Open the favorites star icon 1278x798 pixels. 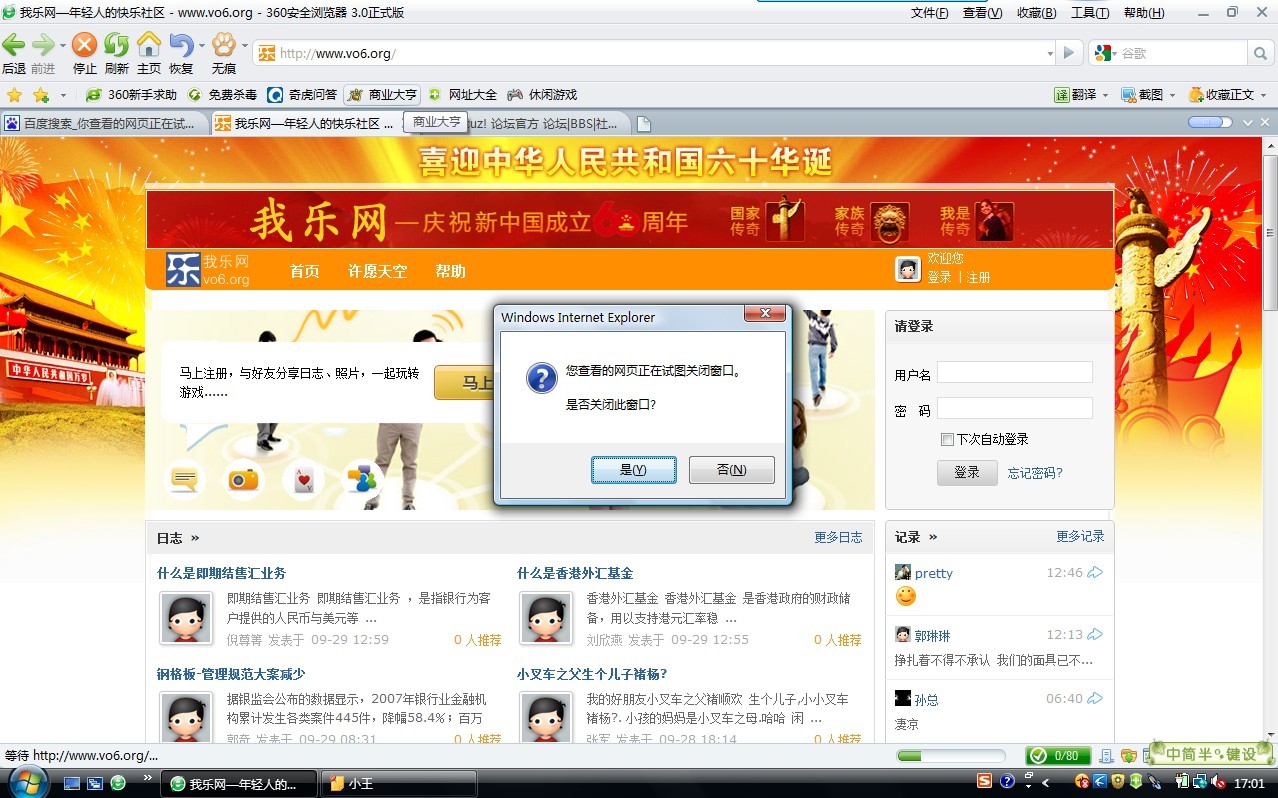[x=14, y=95]
